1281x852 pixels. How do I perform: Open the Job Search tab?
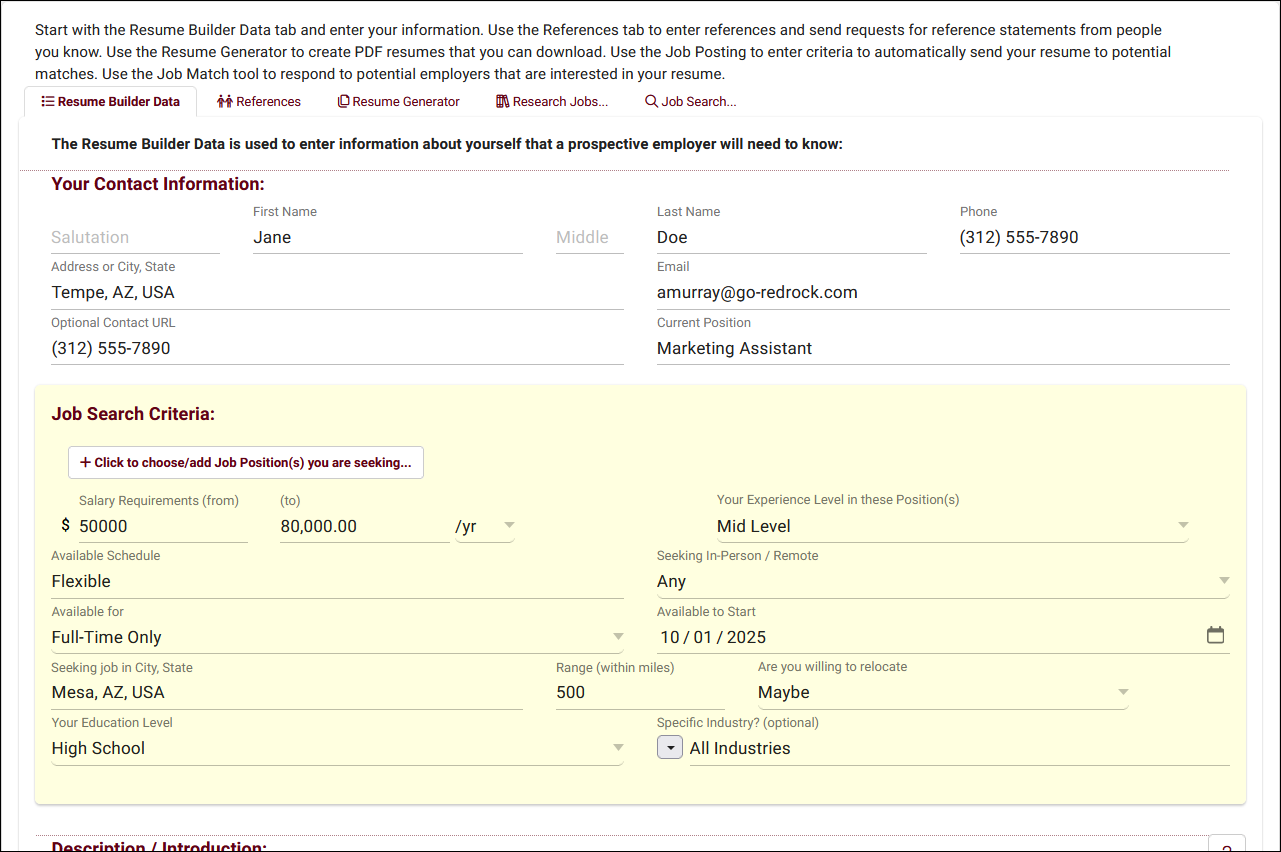tap(691, 101)
